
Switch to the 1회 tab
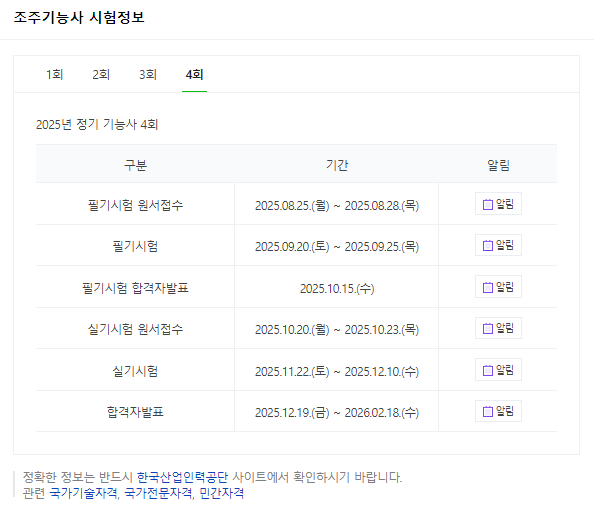pyautogui.click(x=55, y=74)
